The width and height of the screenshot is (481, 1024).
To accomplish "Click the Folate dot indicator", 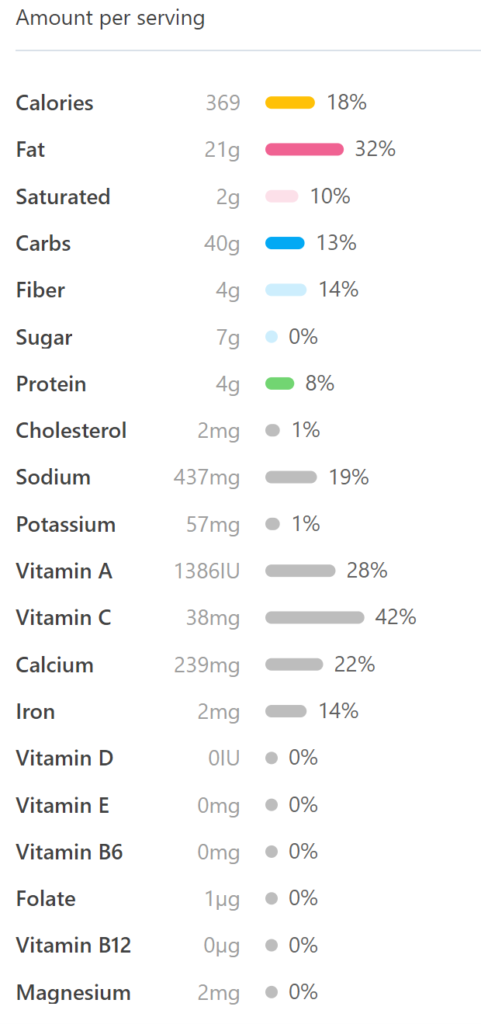I will tap(272, 899).
